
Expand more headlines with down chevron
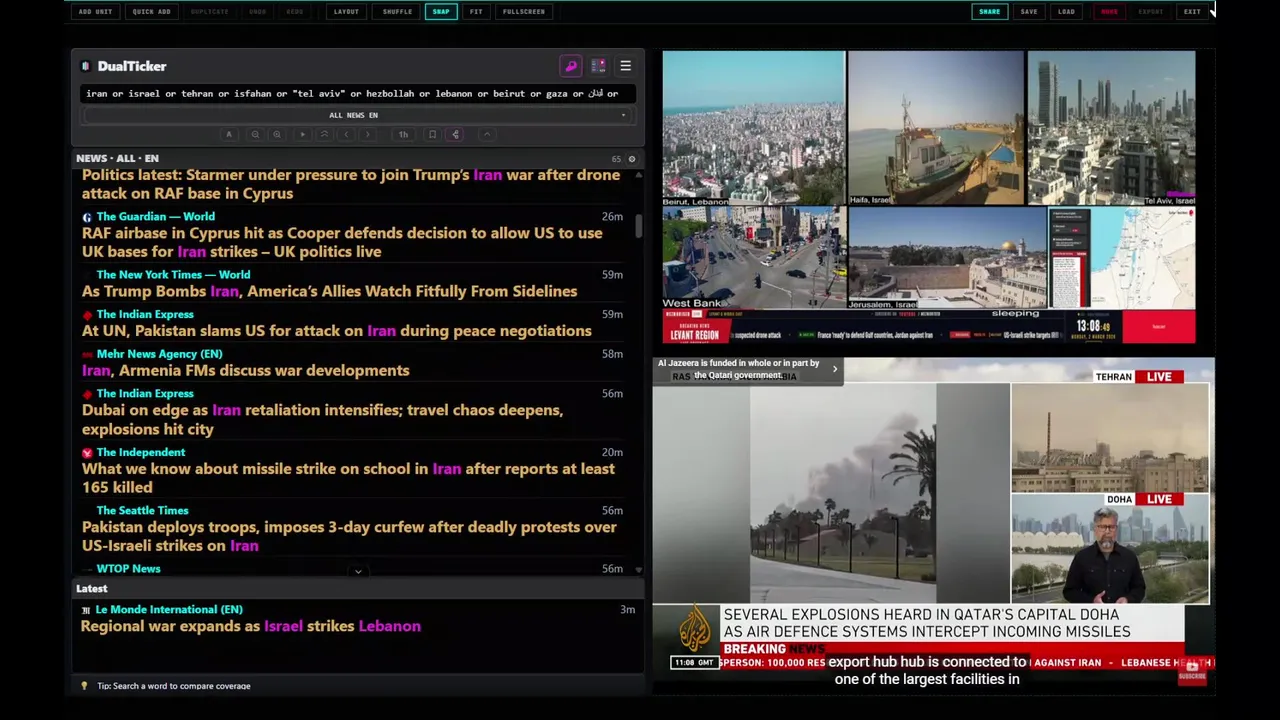pos(358,571)
